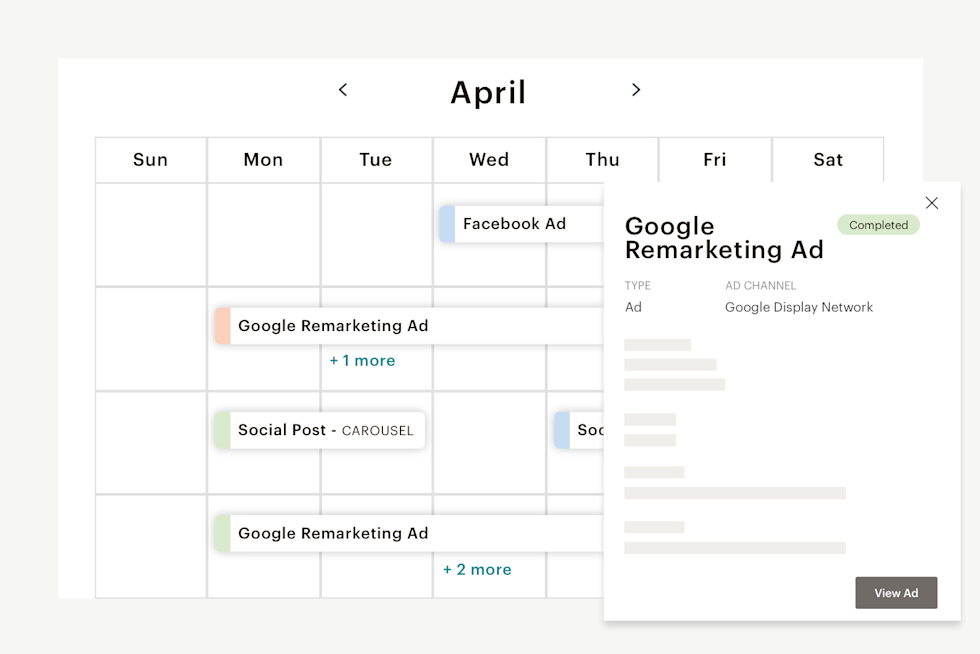Viewport: 980px width, 654px height.
Task: Advance to the next month
Action: [636, 90]
